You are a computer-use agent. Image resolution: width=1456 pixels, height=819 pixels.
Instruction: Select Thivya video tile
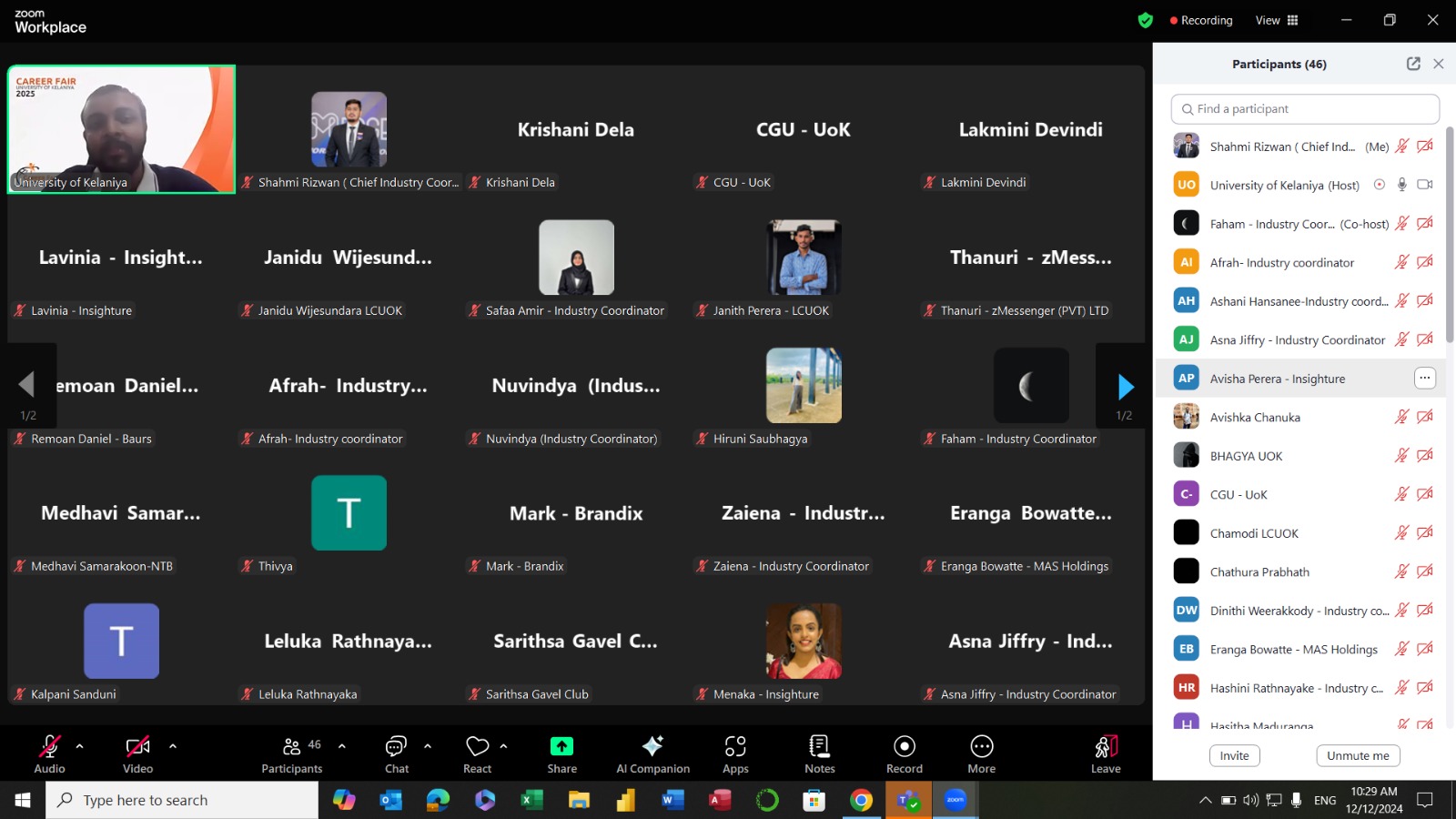[349, 513]
